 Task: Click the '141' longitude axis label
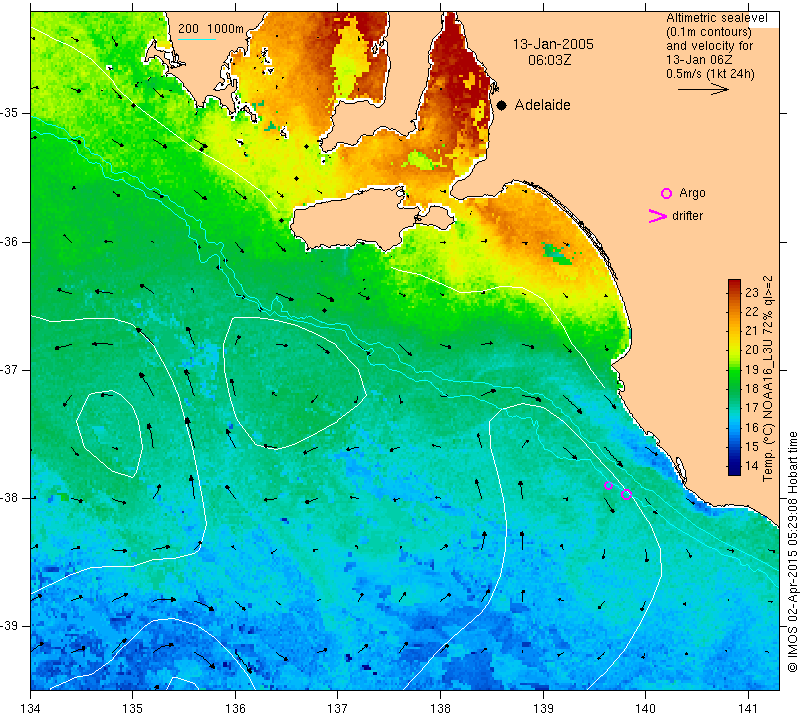click(748, 709)
